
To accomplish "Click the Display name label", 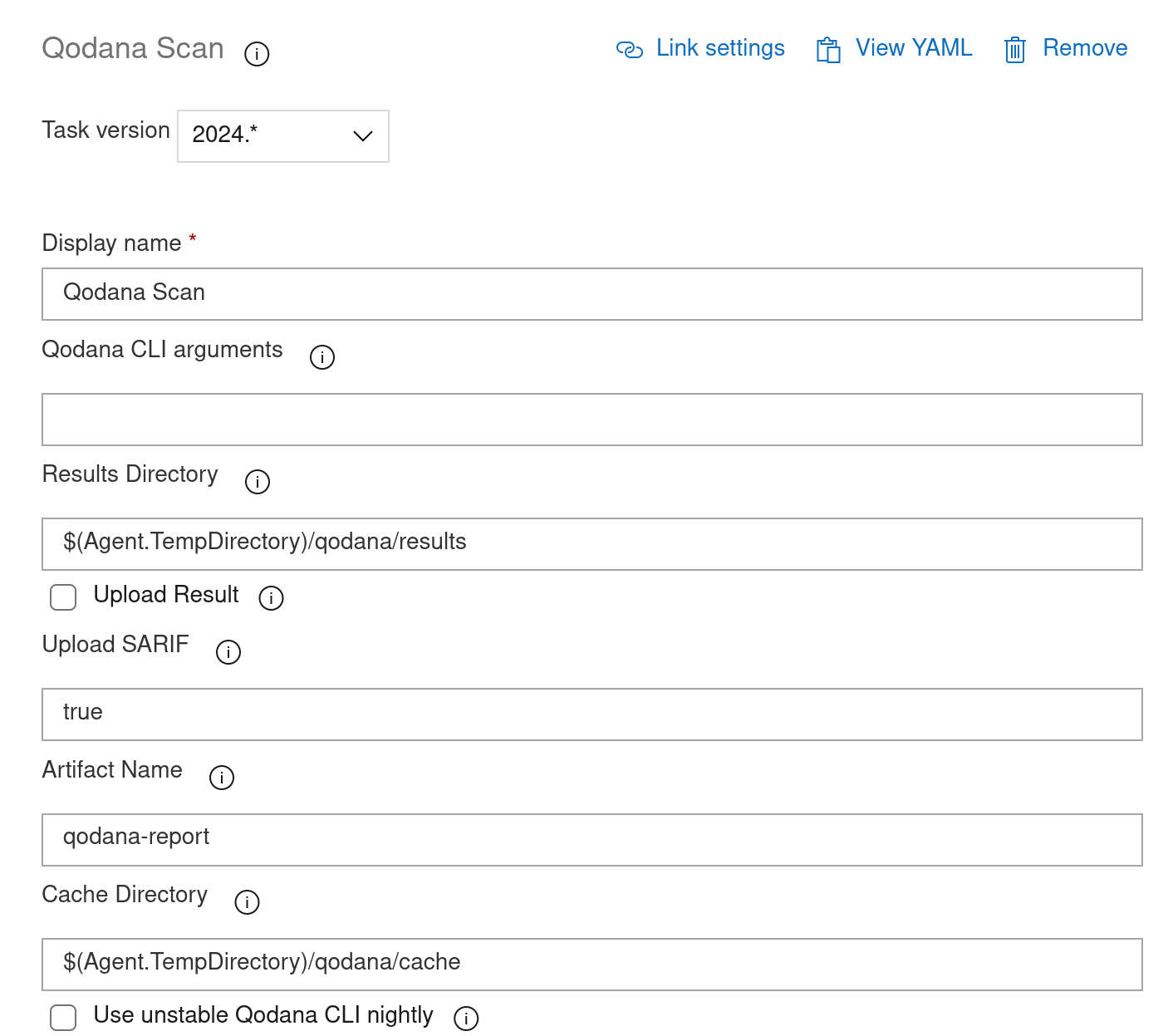I will 111,243.
